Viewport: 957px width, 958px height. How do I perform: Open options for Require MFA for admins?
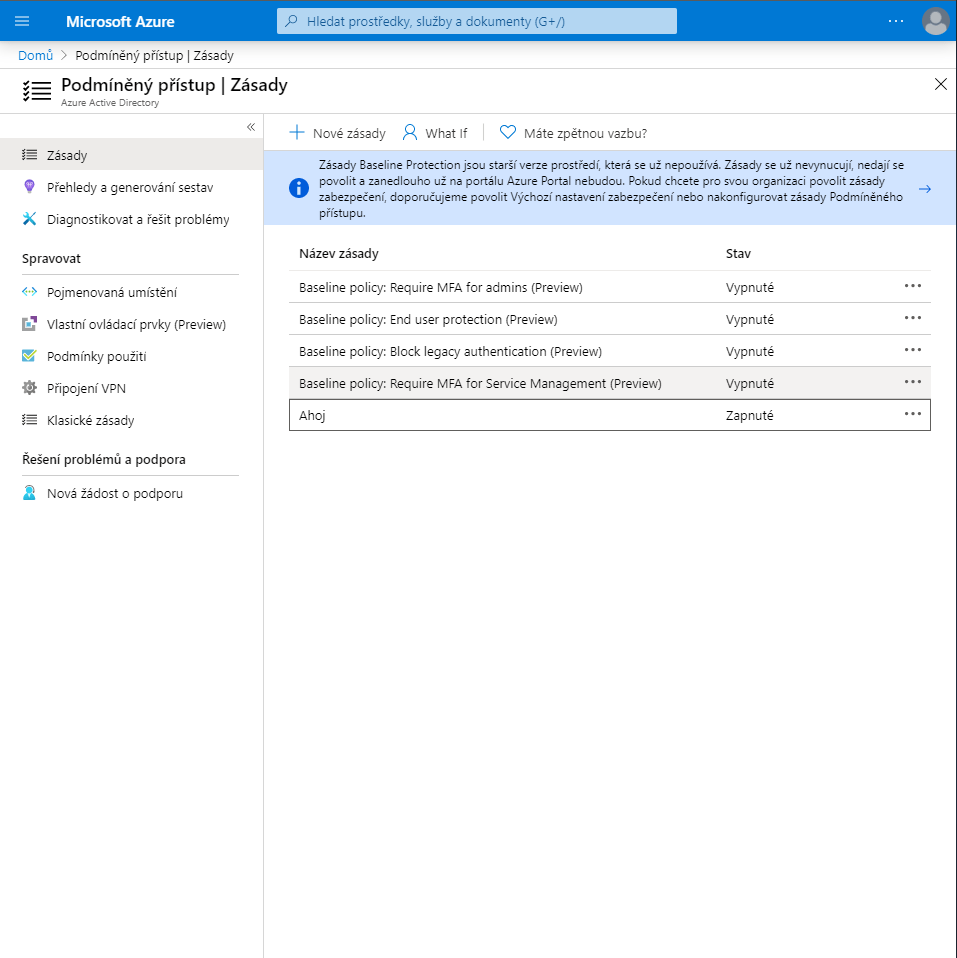coord(912,286)
